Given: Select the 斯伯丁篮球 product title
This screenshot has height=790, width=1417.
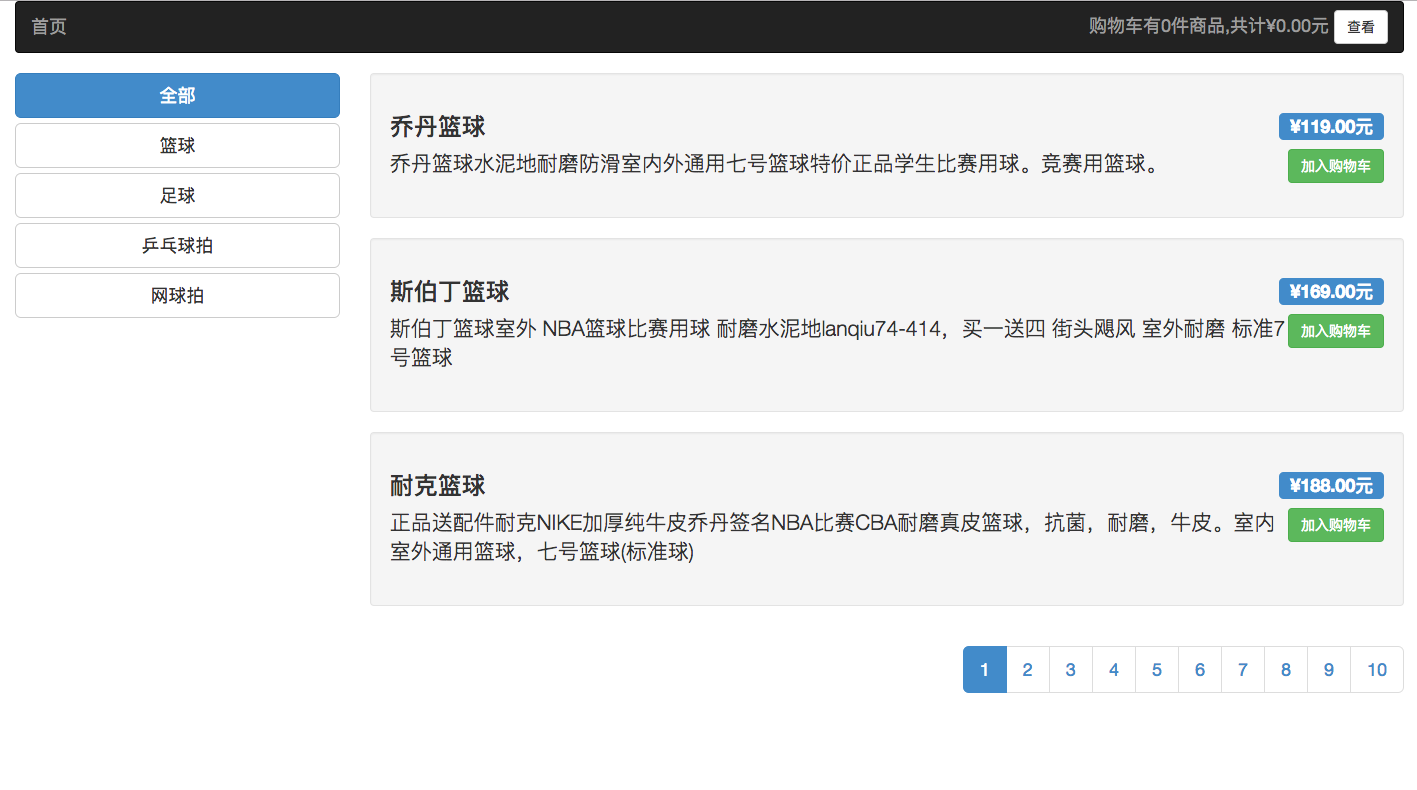Looking at the screenshot, I should [x=450, y=292].
